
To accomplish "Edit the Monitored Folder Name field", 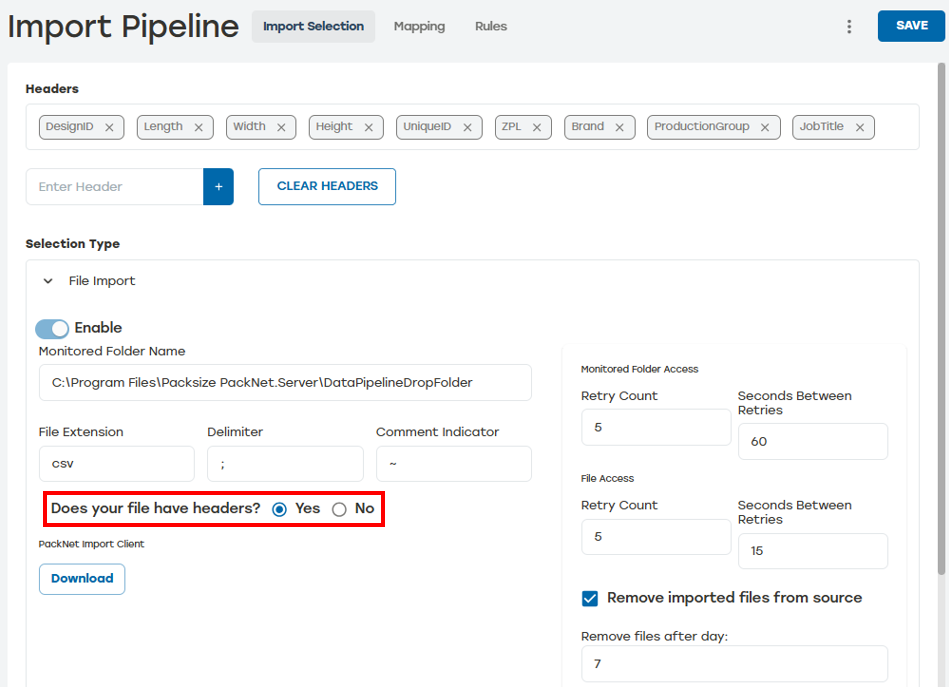I will tap(285, 383).
